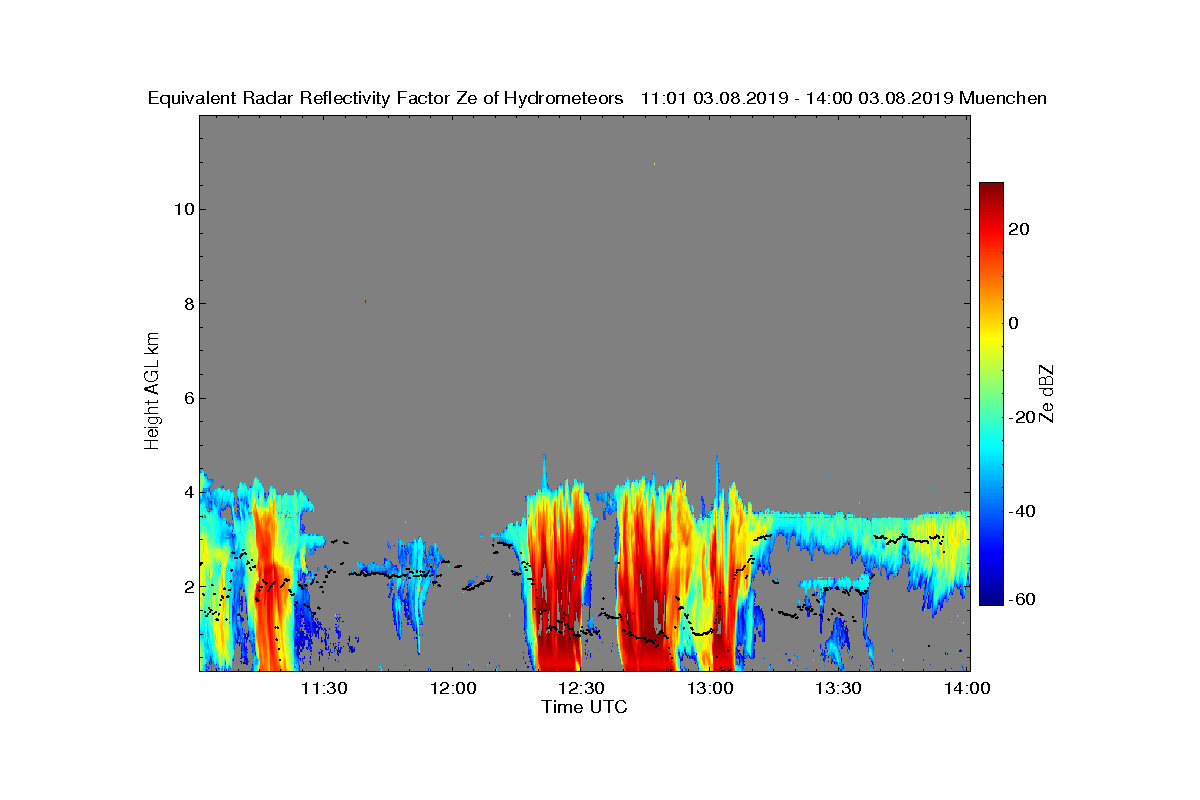Click the '6' height tick label
The image size is (1200, 800).
pos(188,398)
